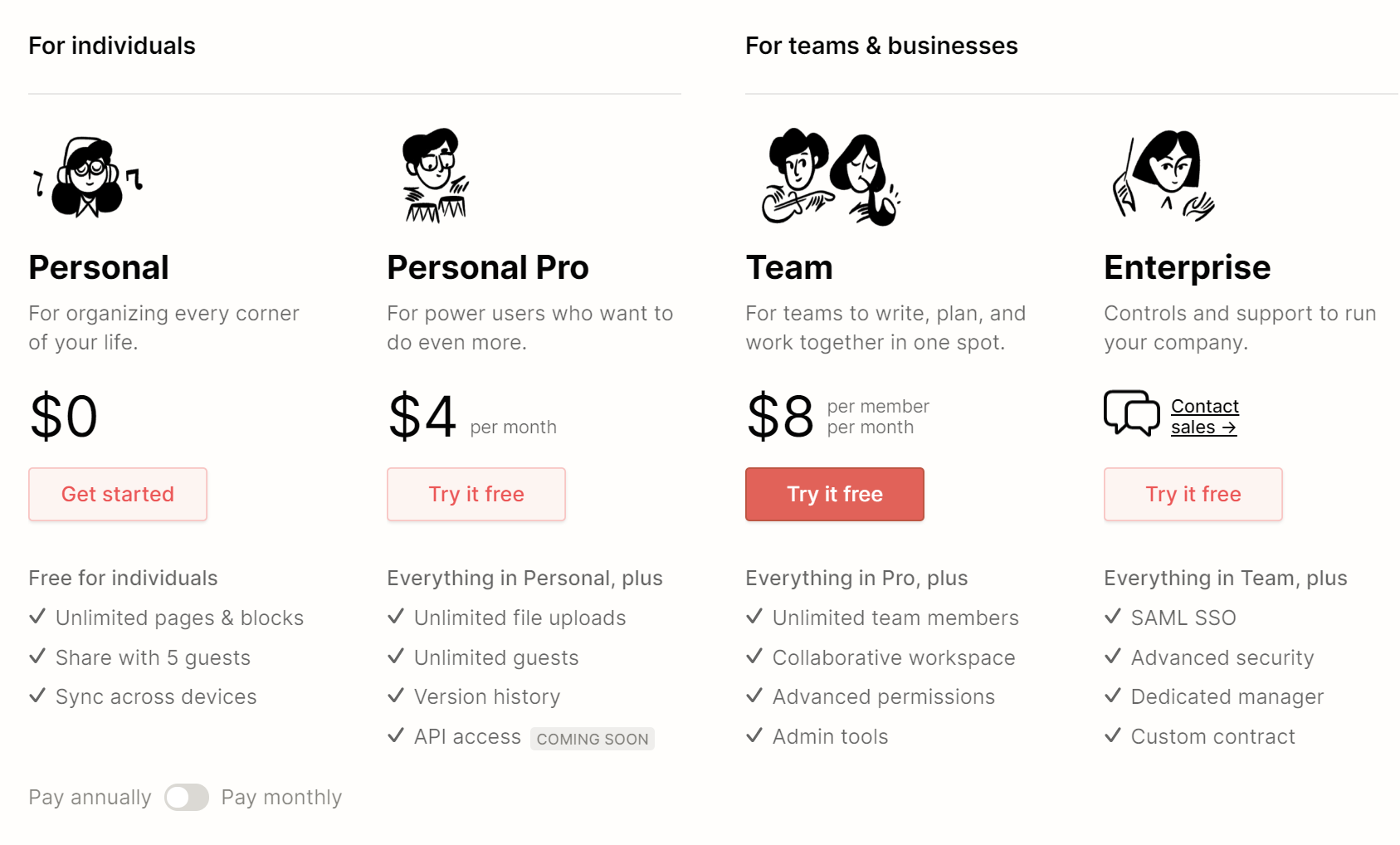Click the red Try it free Team button
This screenshot has height=845, width=1400.
835,495
